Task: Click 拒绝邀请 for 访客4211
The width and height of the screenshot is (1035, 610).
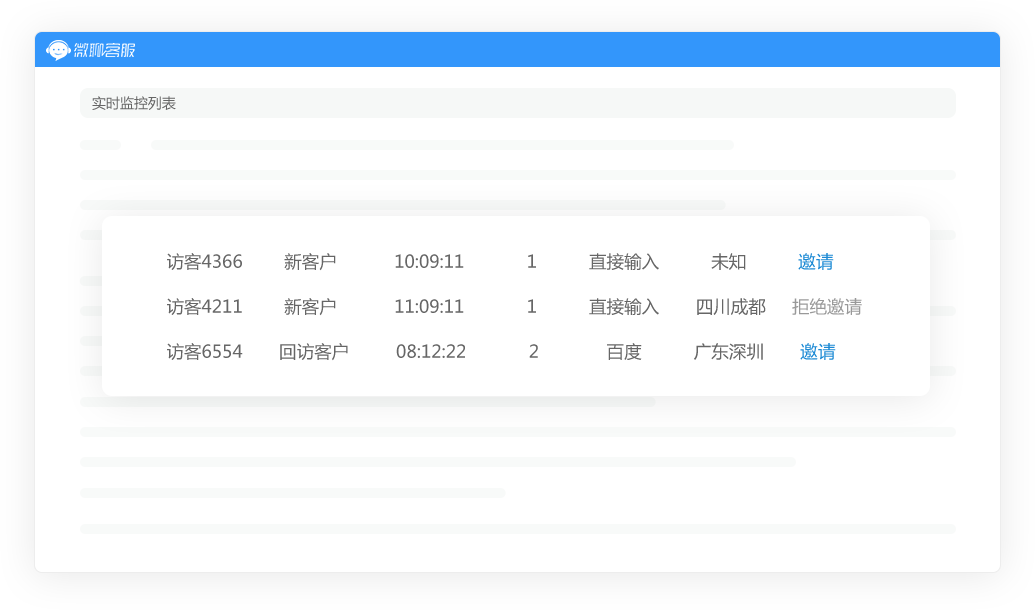Action: pyautogui.click(x=826, y=307)
